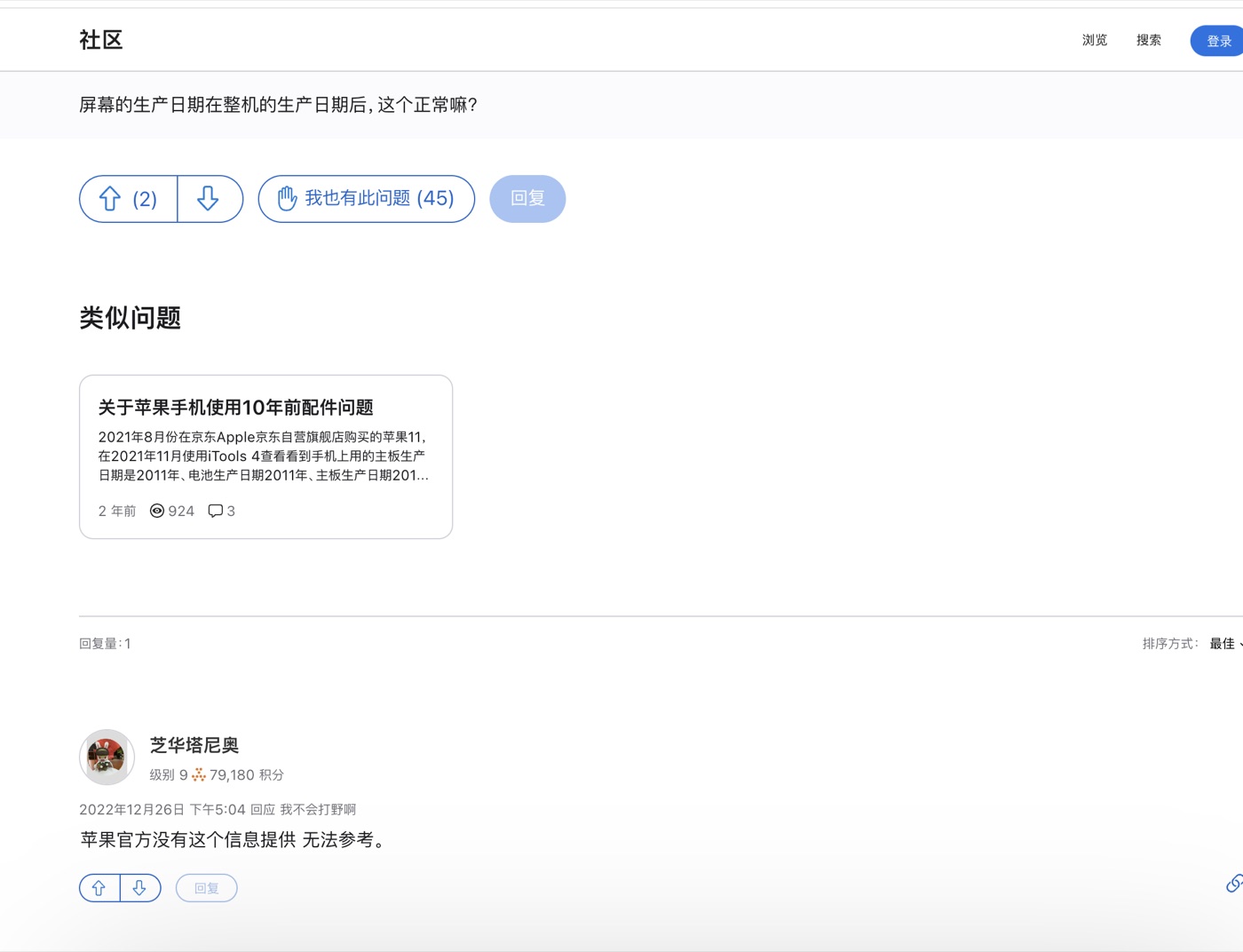This screenshot has width=1243, height=952.
Task: Click '我也有此问题 (45)' button
Action: [x=367, y=199]
